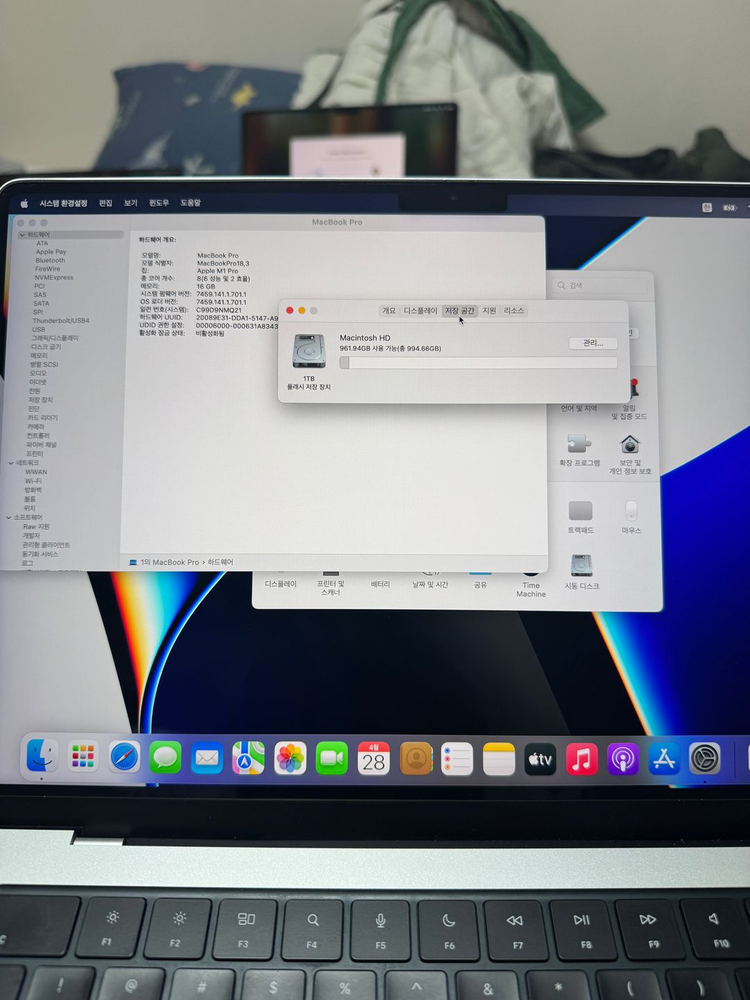
Task: Open System Preferences icon in Dock
Action: point(705,758)
